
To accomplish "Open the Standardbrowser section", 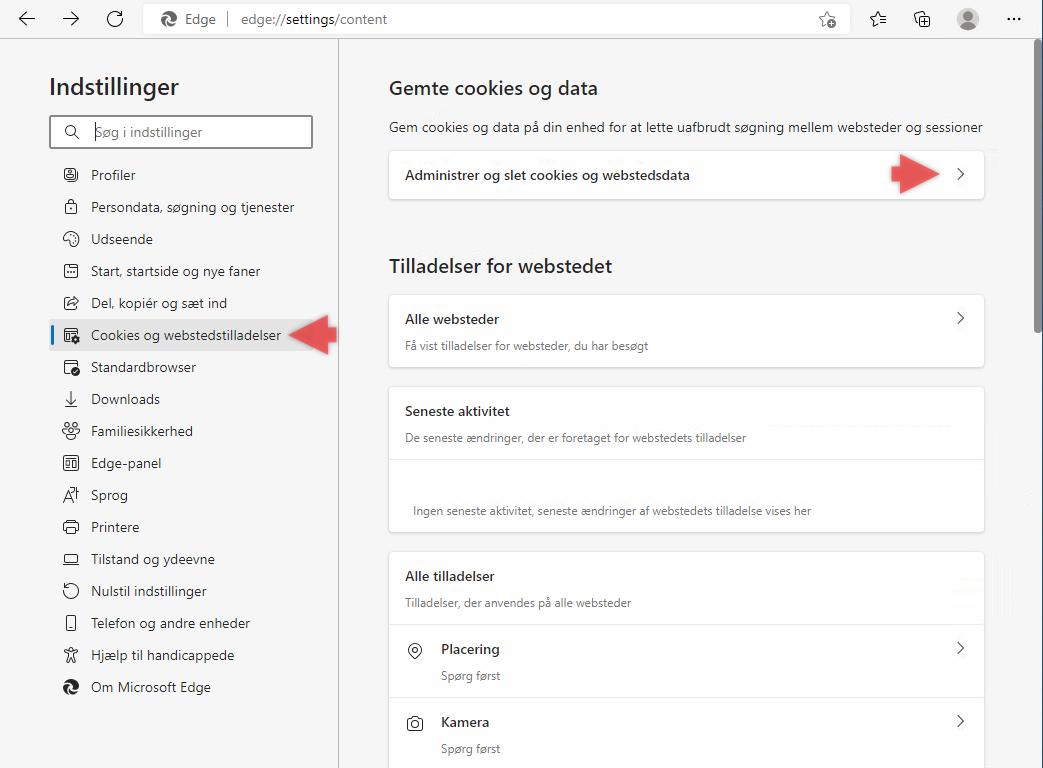I will 180,367.
